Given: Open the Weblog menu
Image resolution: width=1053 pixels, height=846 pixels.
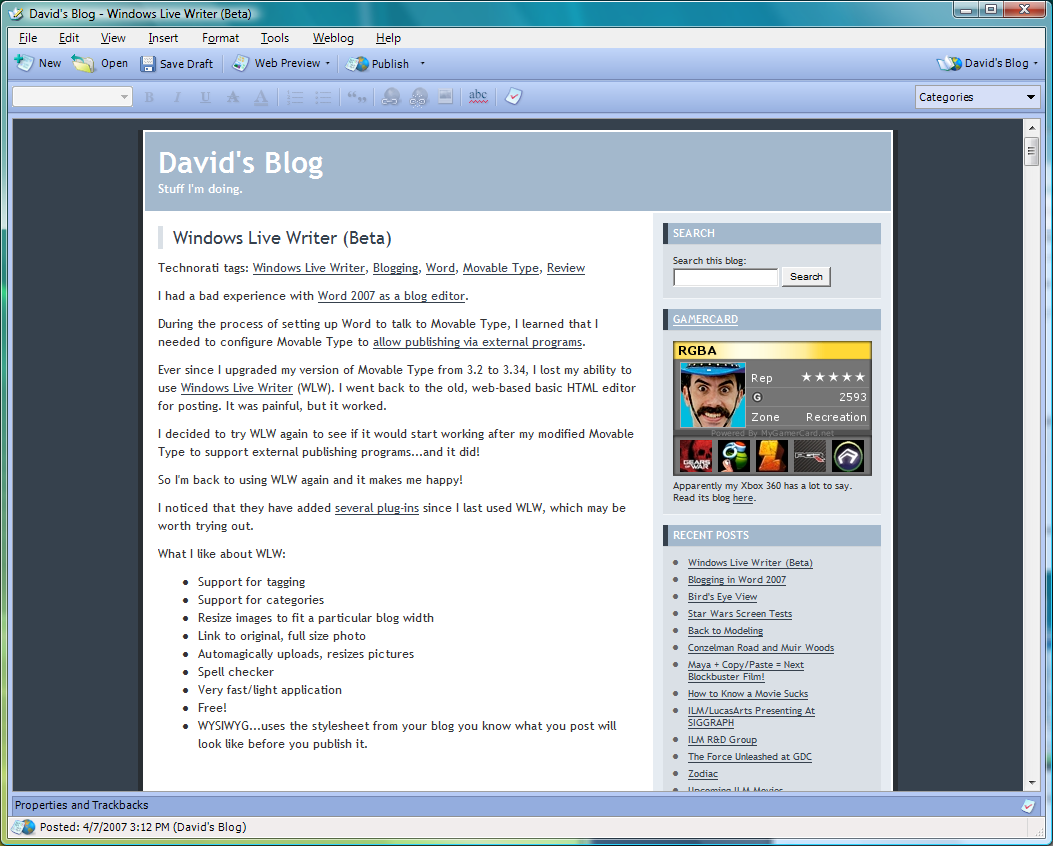Looking at the screenshot, I should [333, 38].
